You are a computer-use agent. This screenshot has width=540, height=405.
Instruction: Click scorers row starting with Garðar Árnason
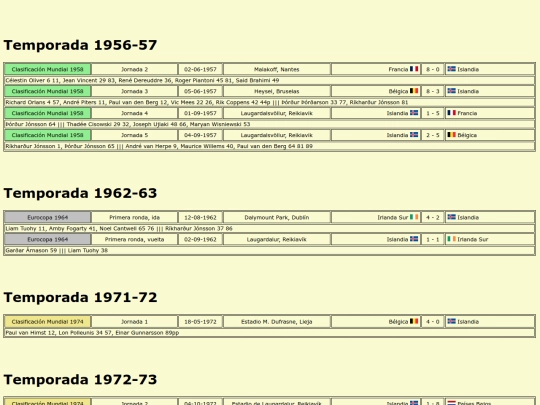click(270, 250)
